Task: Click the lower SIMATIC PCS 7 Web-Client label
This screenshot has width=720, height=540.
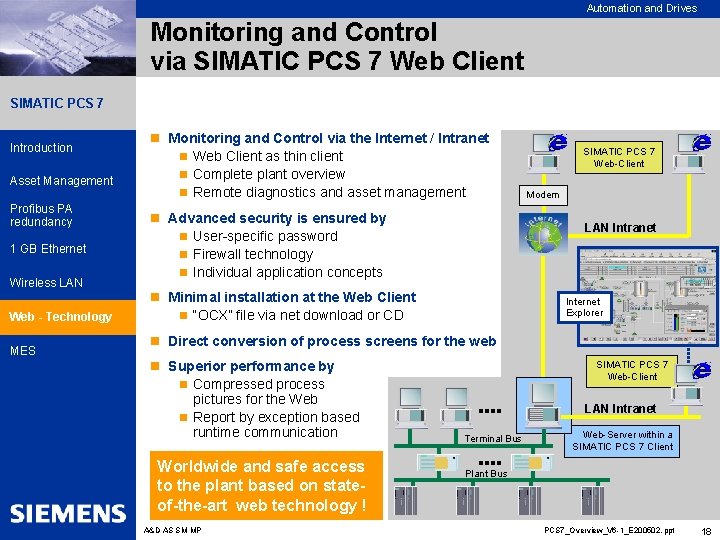Action: pyautogui.click(x=632, y=371)
